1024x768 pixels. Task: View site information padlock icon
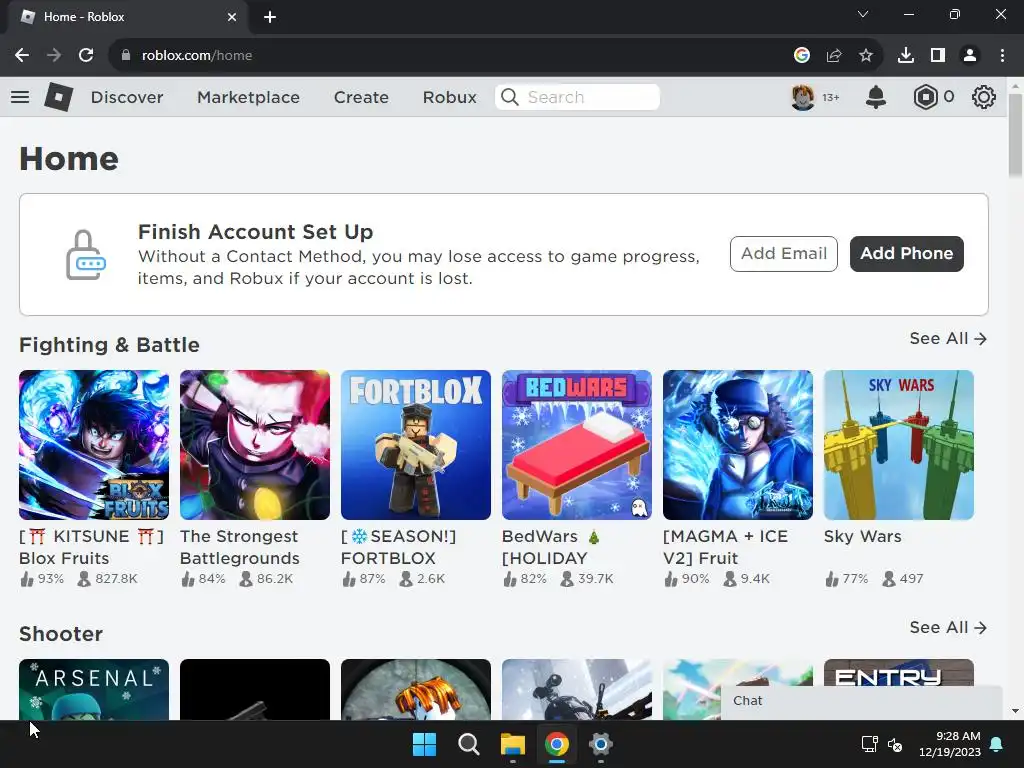pyautogui.click(x=126, y=56)
